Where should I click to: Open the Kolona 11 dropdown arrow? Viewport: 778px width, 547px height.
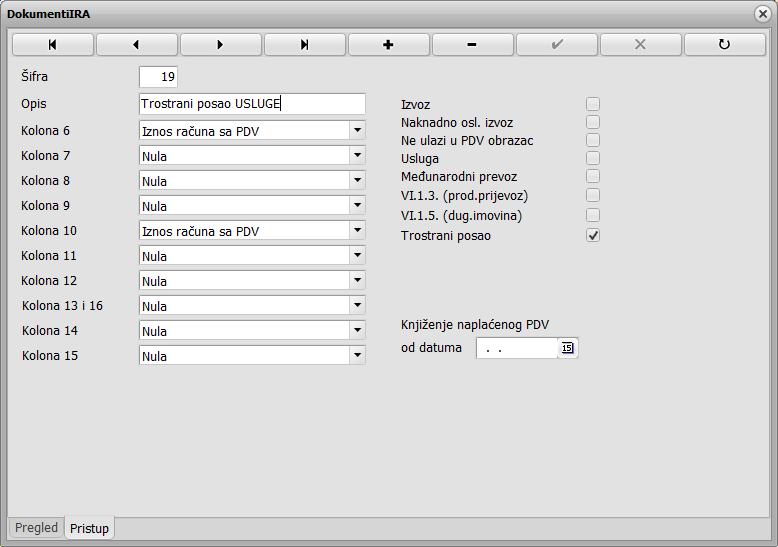pos(357,255)
